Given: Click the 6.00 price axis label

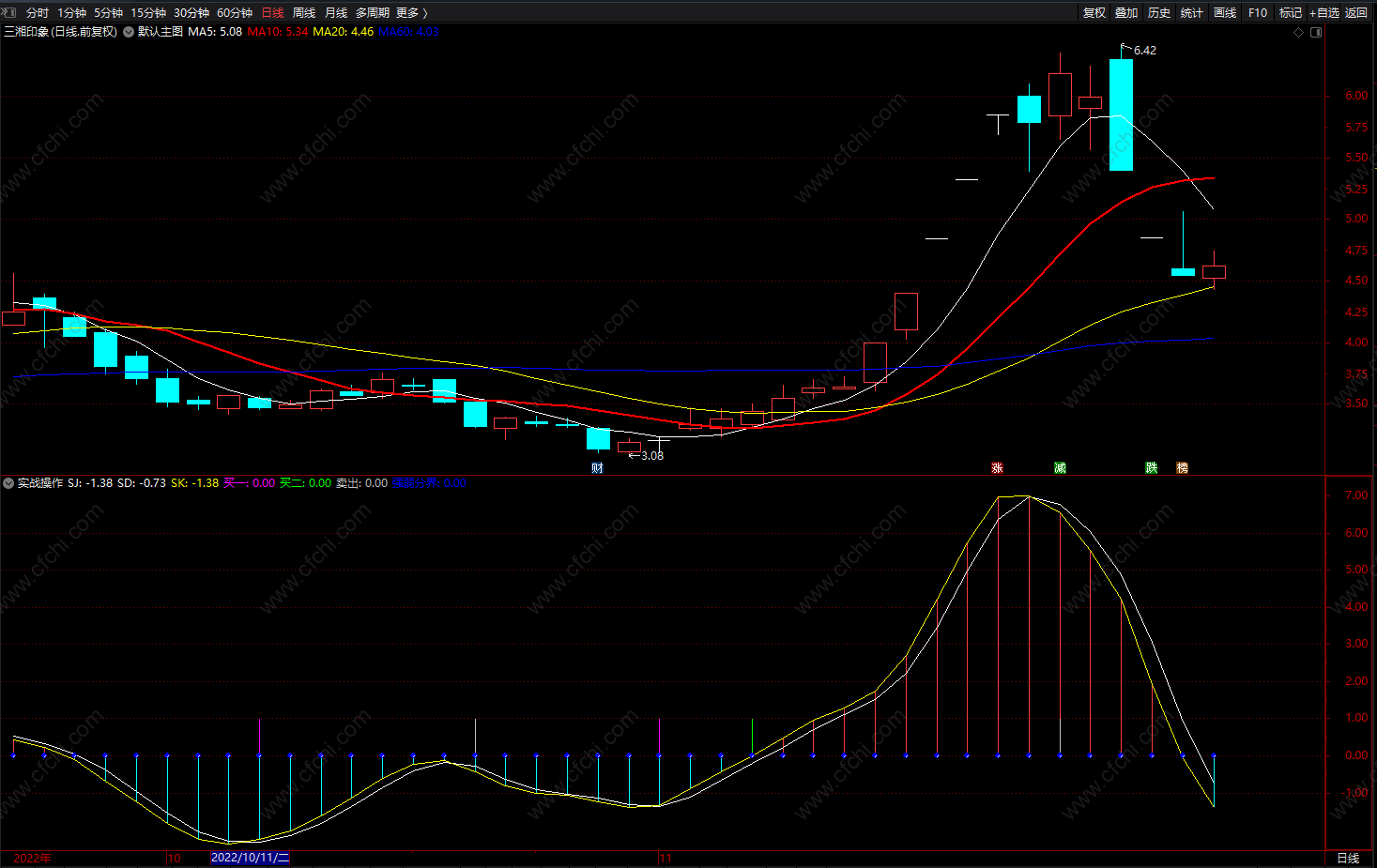Looking at the screenshot, I should point(1356,96).
